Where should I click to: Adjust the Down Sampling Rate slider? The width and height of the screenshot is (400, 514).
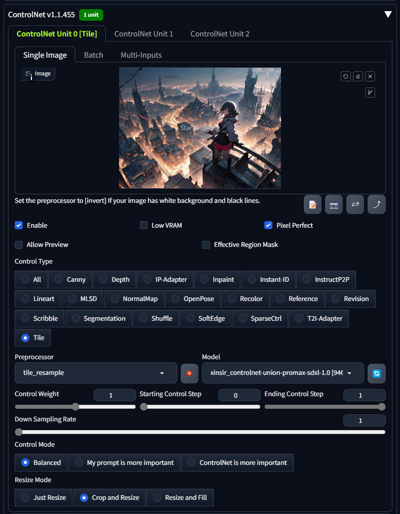(x=200, y=432)
